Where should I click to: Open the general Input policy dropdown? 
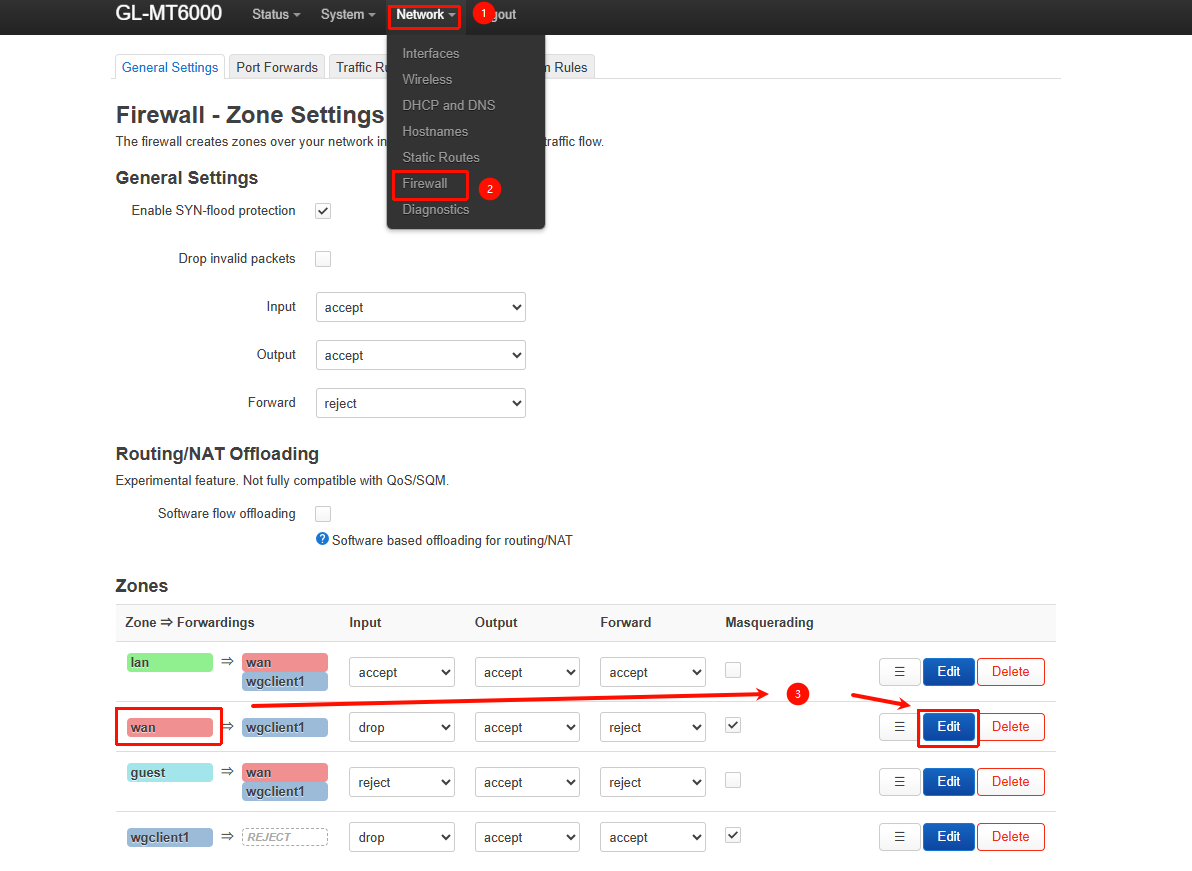point(420,307)
